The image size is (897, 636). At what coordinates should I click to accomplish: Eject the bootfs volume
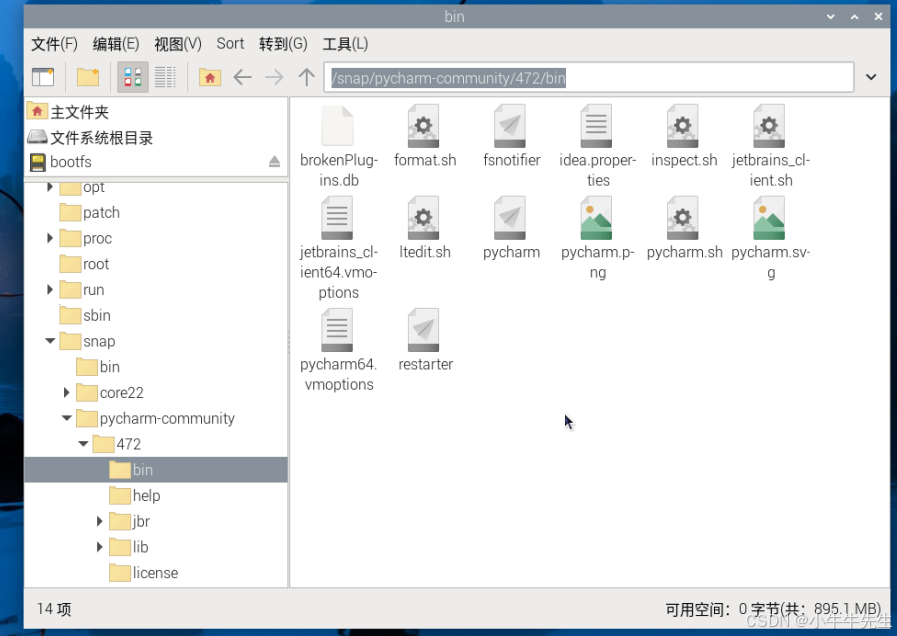275,162
